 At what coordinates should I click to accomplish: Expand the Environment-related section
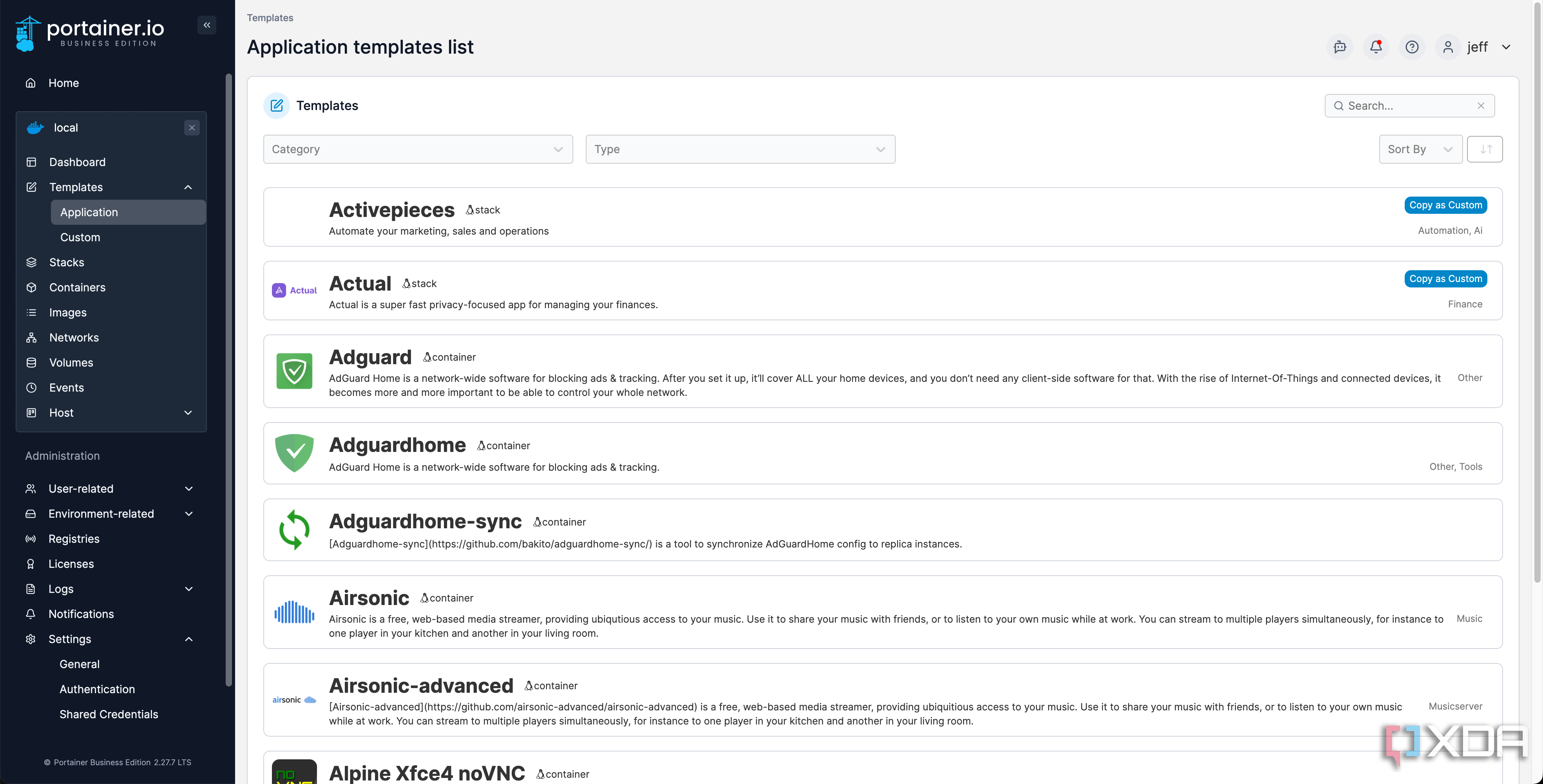[x=189, y=513]
